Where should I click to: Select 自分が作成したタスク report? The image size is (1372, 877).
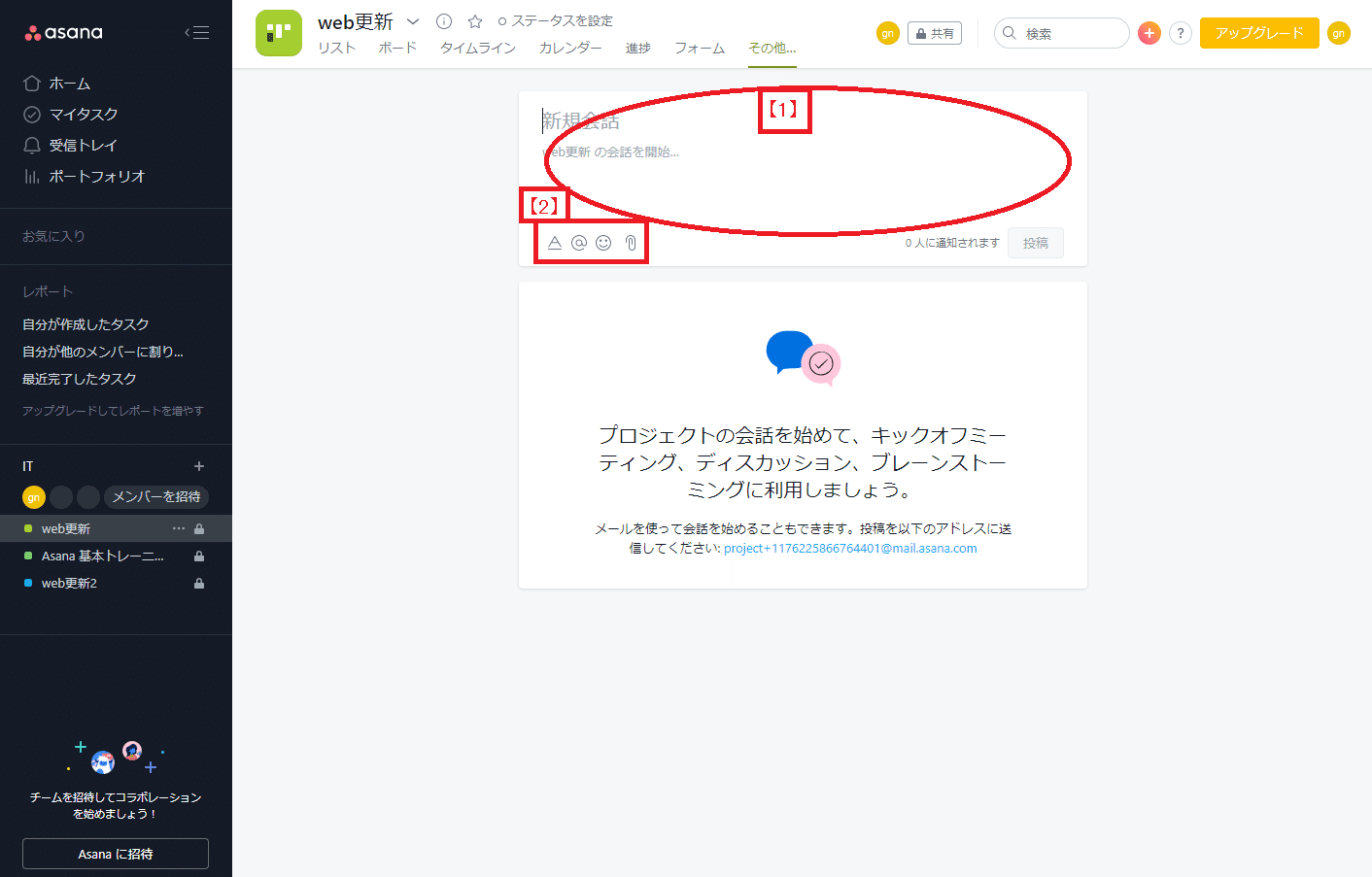pos(86,324)
